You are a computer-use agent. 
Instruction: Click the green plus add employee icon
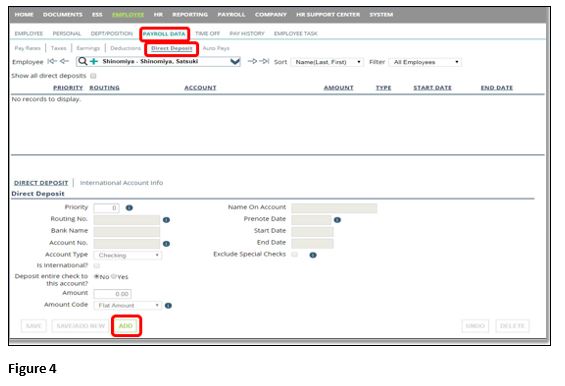click(x=94, y=61)
